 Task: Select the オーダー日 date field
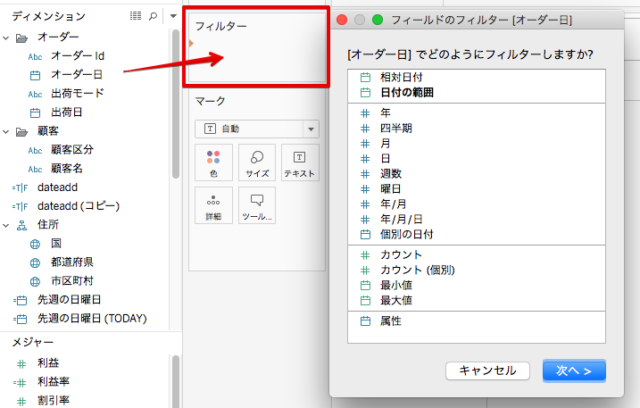point(76,75)
